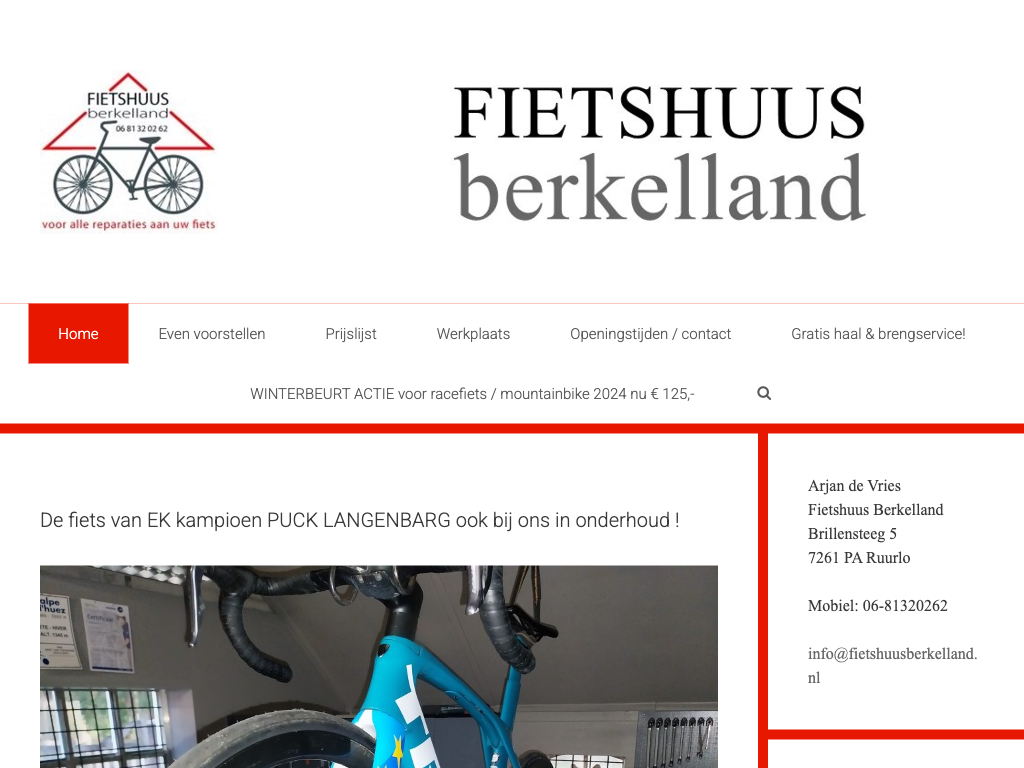Select the Werkplaats menu item
Viewport: 1024px width, 768px height.
coord(473,334)
